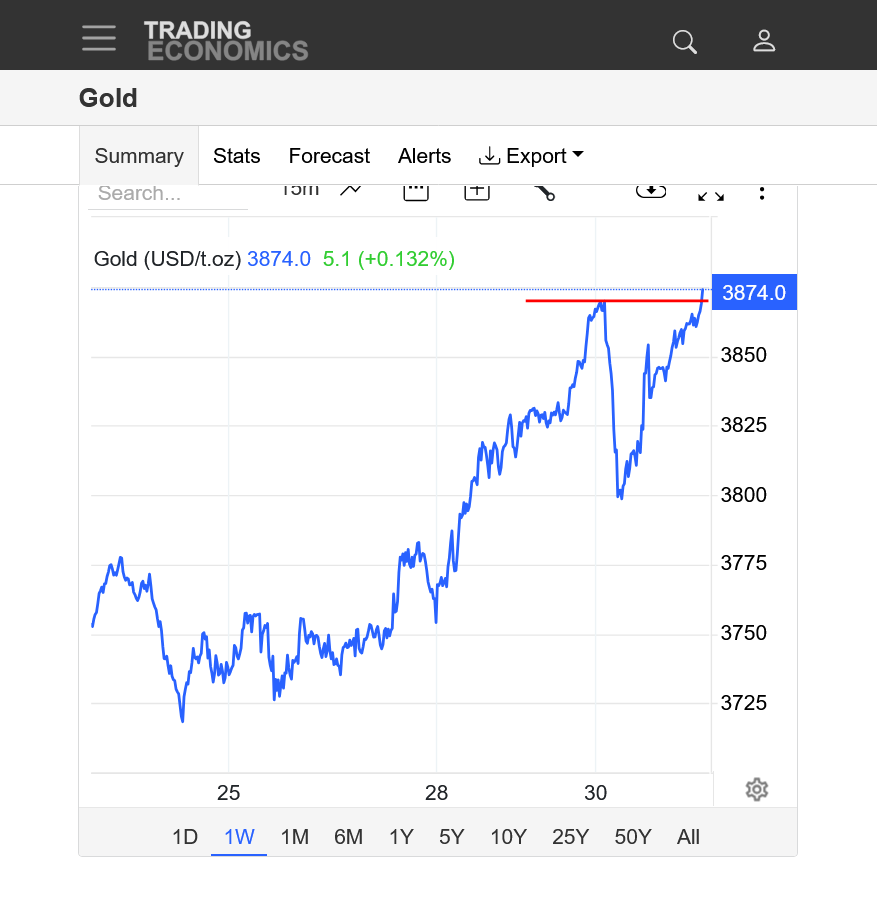Open the user account profile icon
This screenshot has width=877, height=901.
pos(764,40)
